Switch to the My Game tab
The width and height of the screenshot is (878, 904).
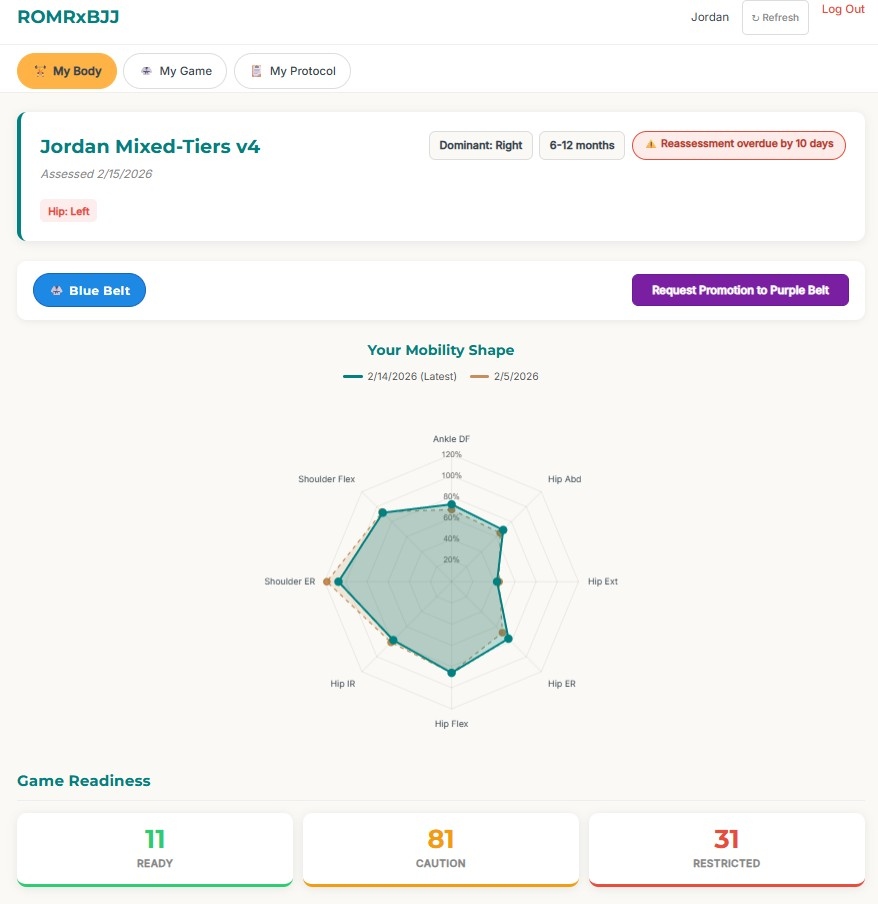click(174, 71)
